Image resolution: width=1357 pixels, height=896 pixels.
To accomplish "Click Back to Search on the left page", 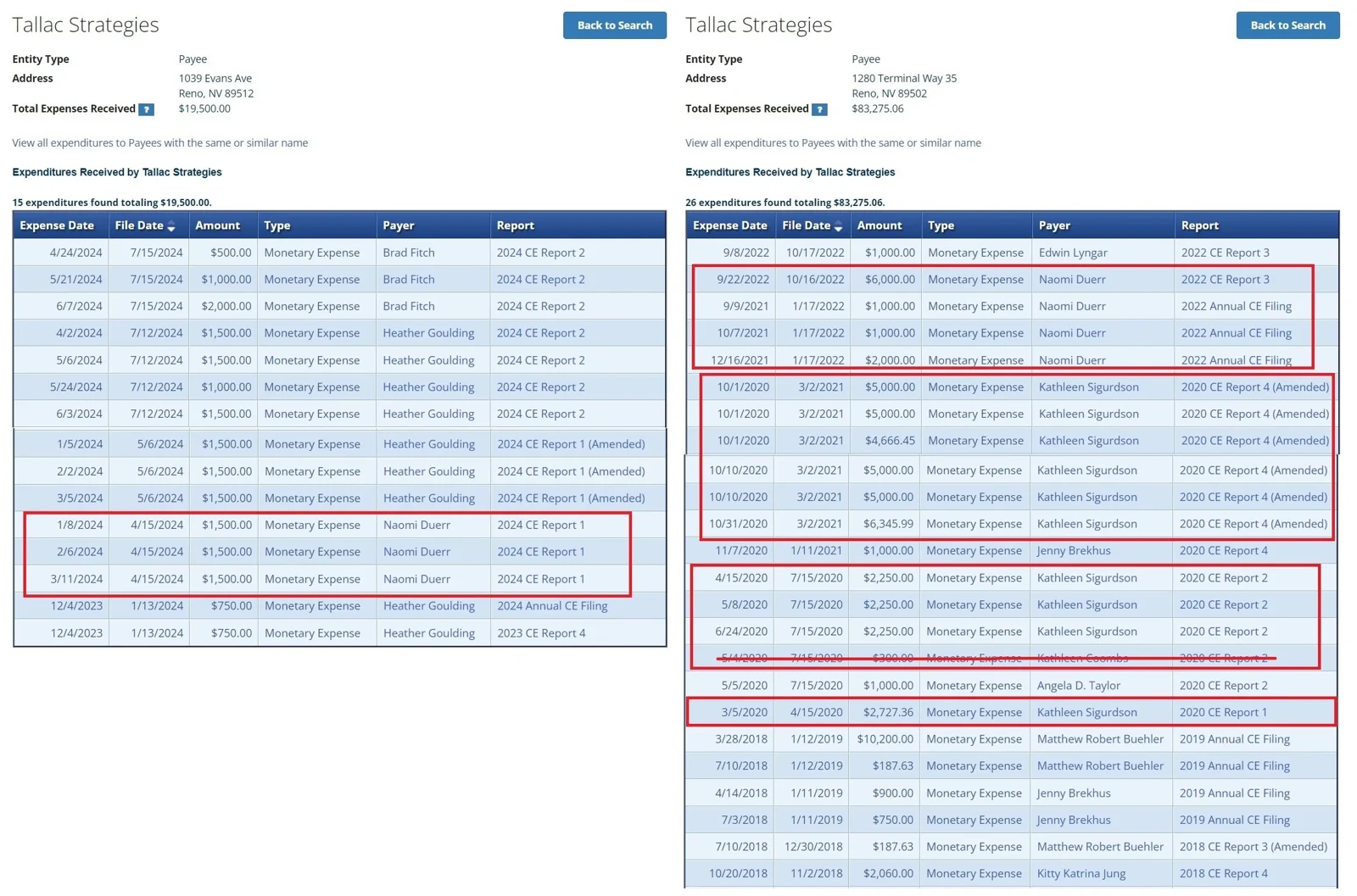I will [x=615, y=25].
